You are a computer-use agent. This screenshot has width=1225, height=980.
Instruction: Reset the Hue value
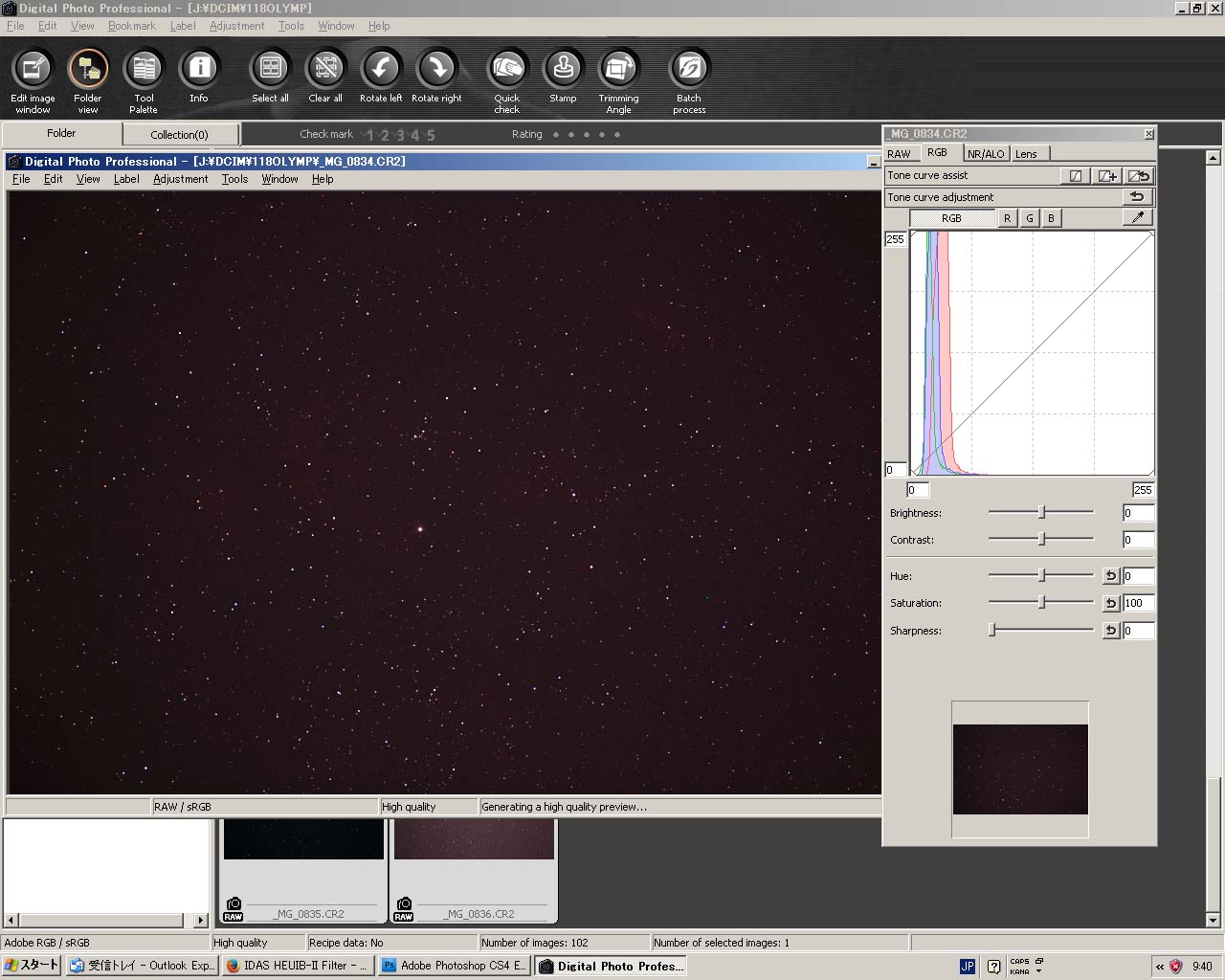pyautogui.click(x=1111, y=576)
